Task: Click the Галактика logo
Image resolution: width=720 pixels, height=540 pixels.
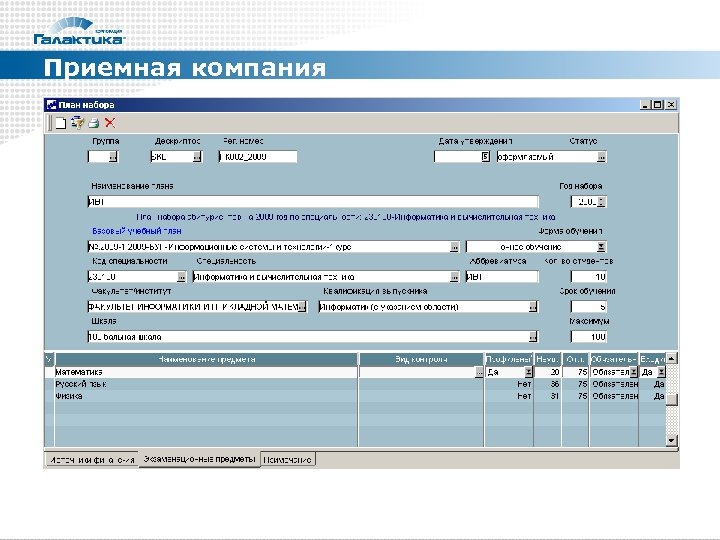Action: tap(79, 32)
